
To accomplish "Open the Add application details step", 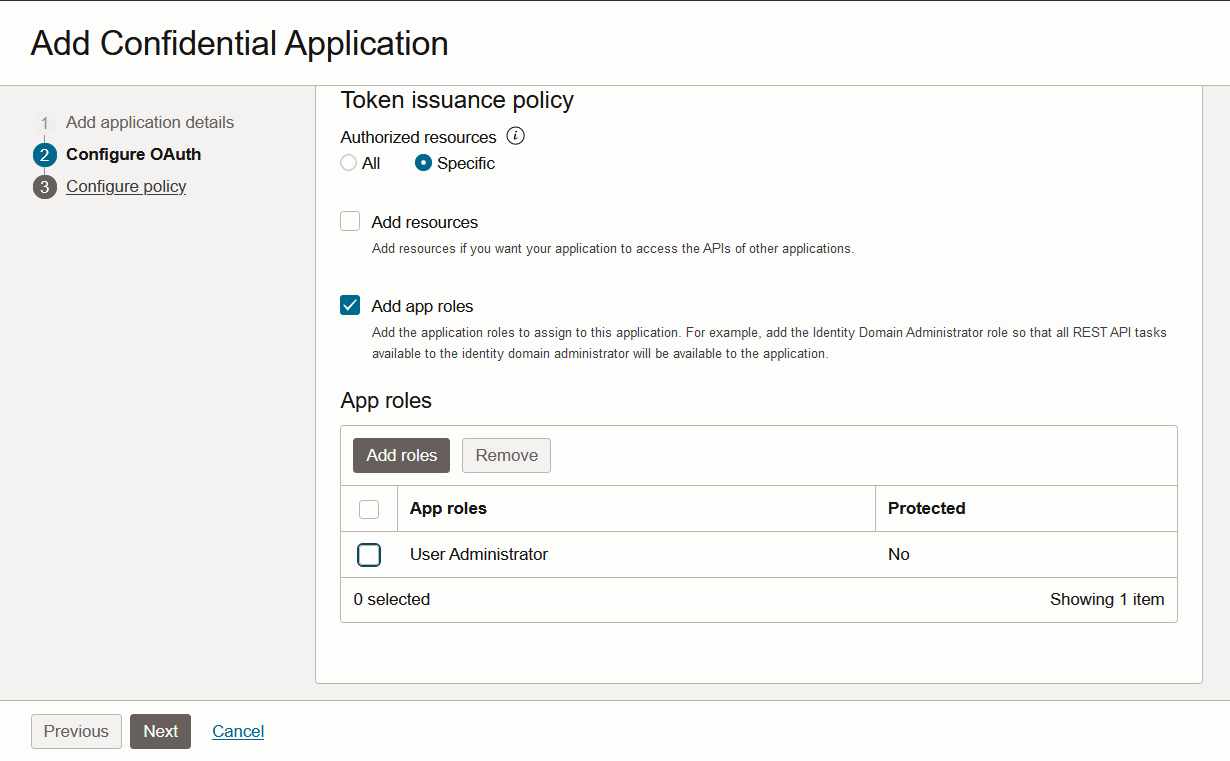I will [150, 123].
